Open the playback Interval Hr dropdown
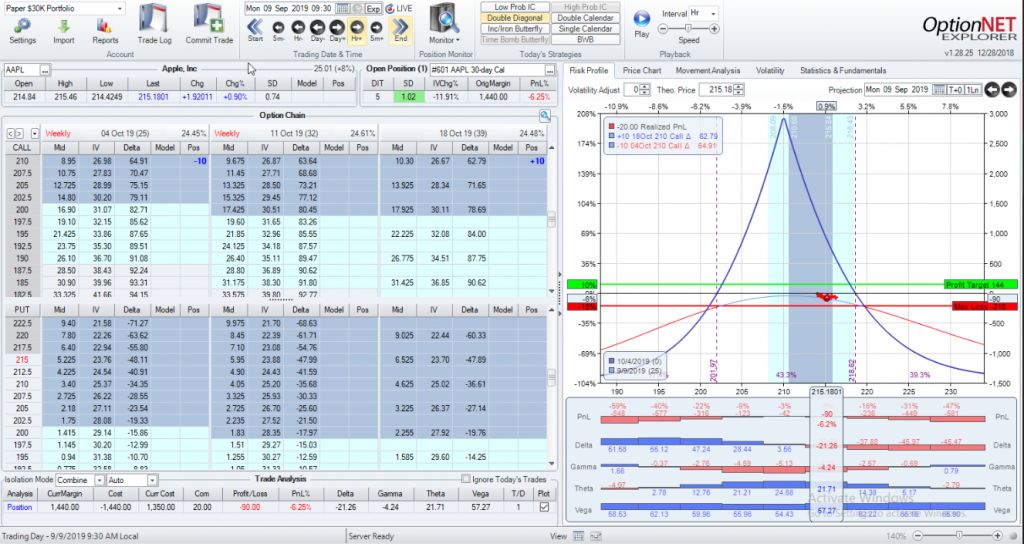Viewport: 1024px width, 544px height. click(x=712, y=13)
